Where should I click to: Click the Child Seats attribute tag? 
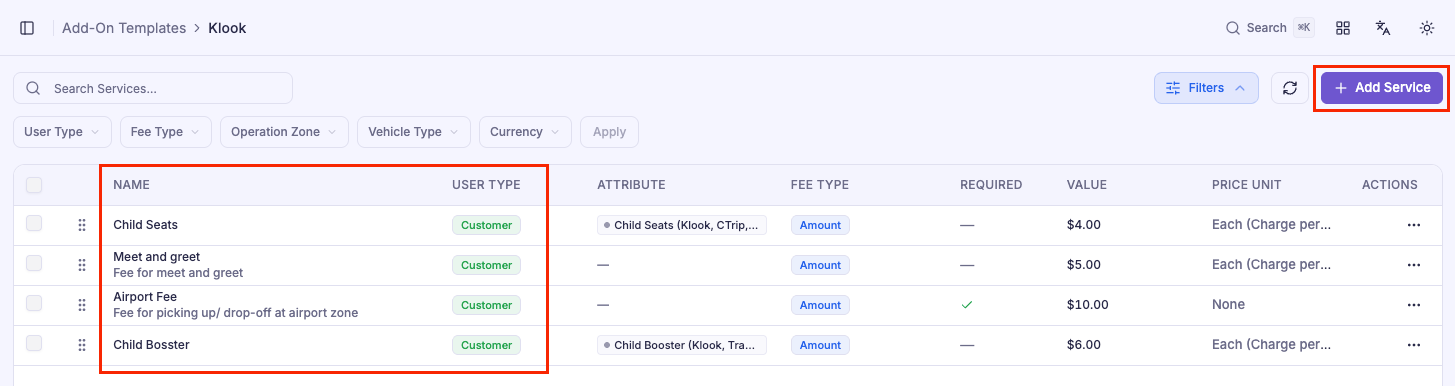pos(682,225)
